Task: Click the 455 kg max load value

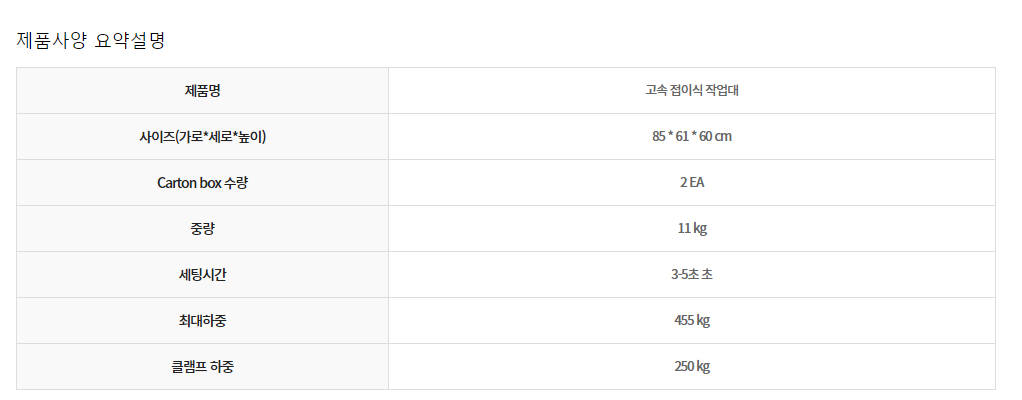Action: point(692,321)
